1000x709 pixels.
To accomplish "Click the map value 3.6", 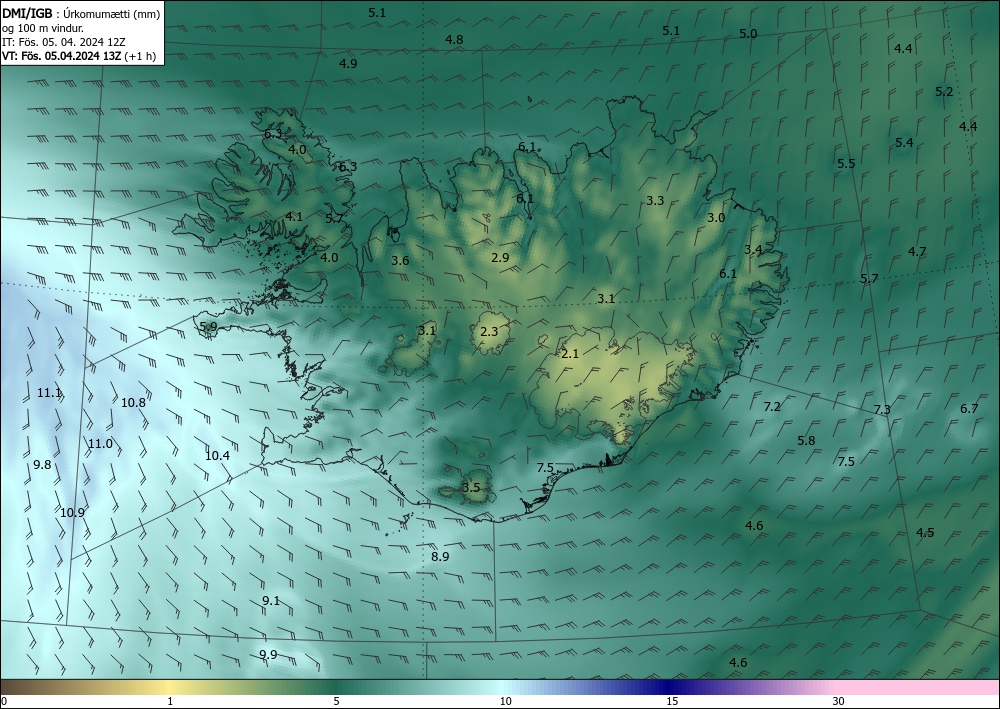I will [x=400, y=260].
